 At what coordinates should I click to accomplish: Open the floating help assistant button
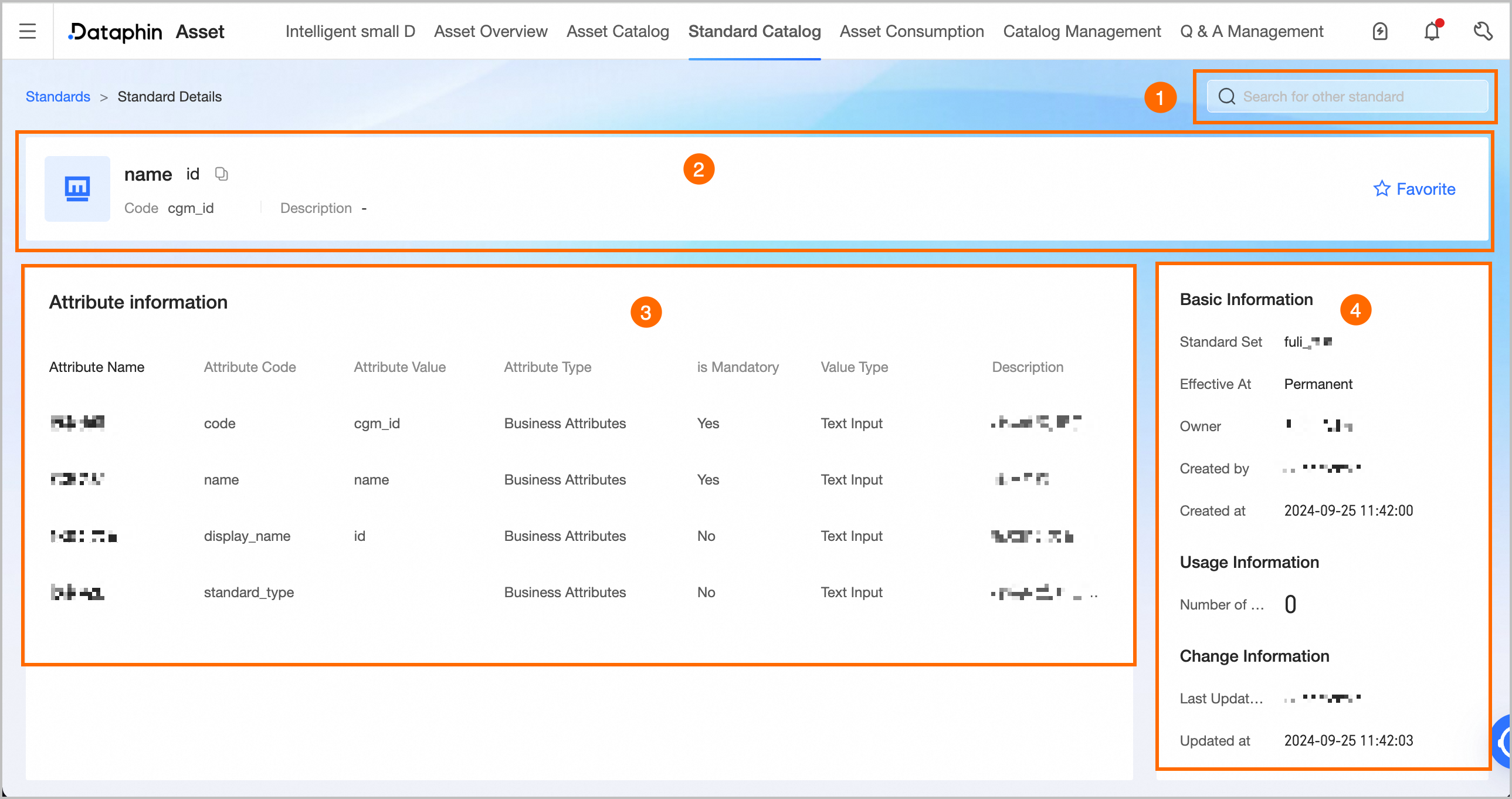point(1503,742)
